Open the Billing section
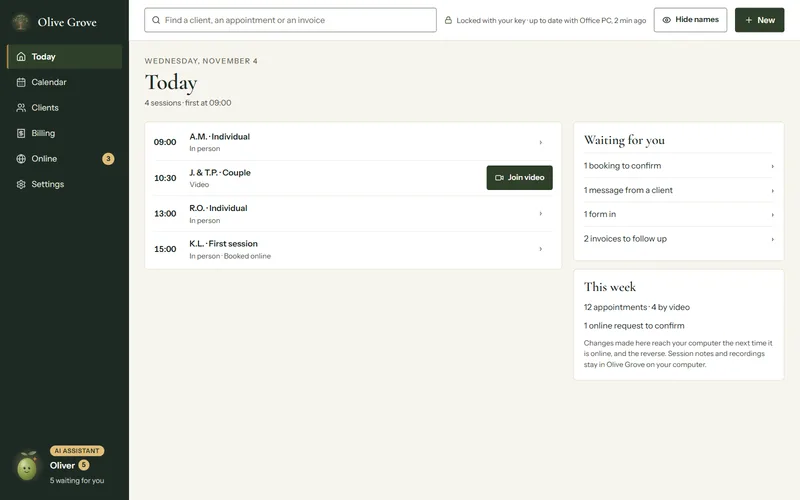The height and width of the screenshot is (500, 800). pos(64,133)
